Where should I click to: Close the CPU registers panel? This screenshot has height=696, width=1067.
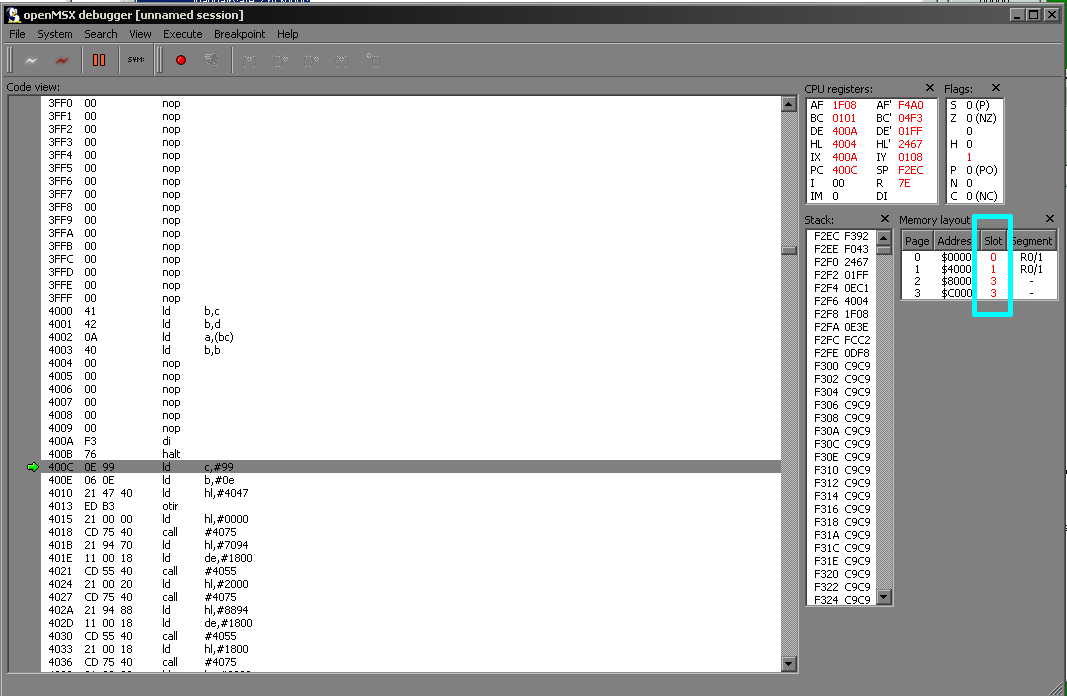coord(930,89)
